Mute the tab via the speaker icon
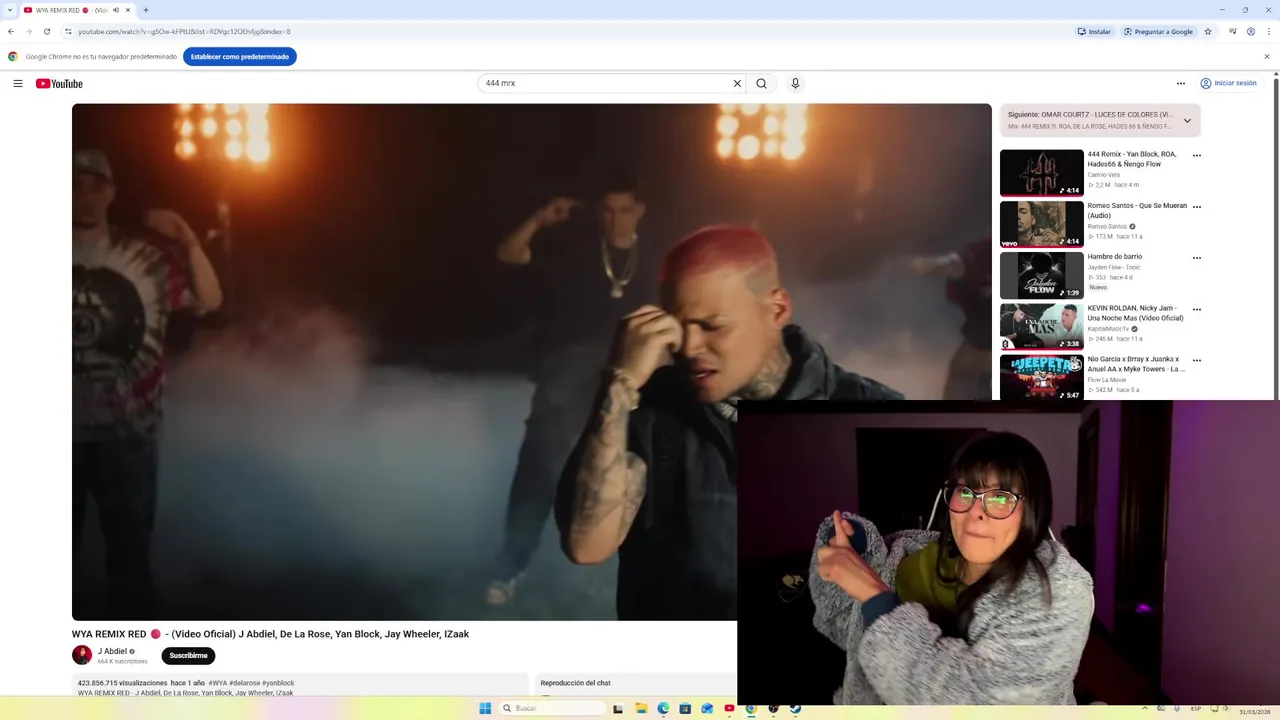The image size is (1280, 720). pyautogui.click(x=115, y=10)
